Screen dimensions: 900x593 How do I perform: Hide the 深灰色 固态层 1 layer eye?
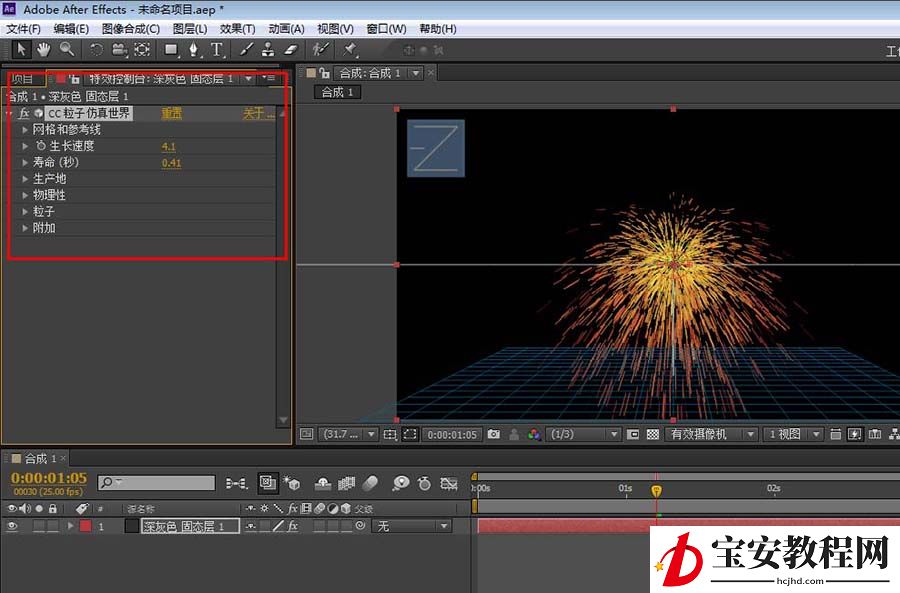(11, 526)
